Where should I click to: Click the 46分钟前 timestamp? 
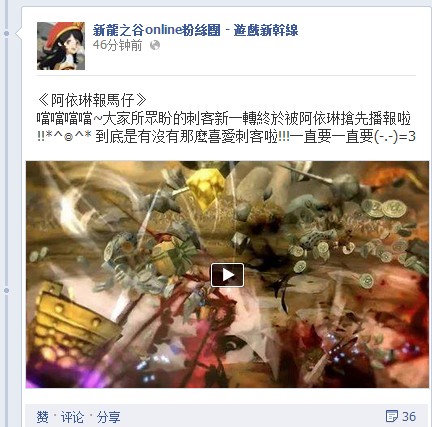point(117,45)
